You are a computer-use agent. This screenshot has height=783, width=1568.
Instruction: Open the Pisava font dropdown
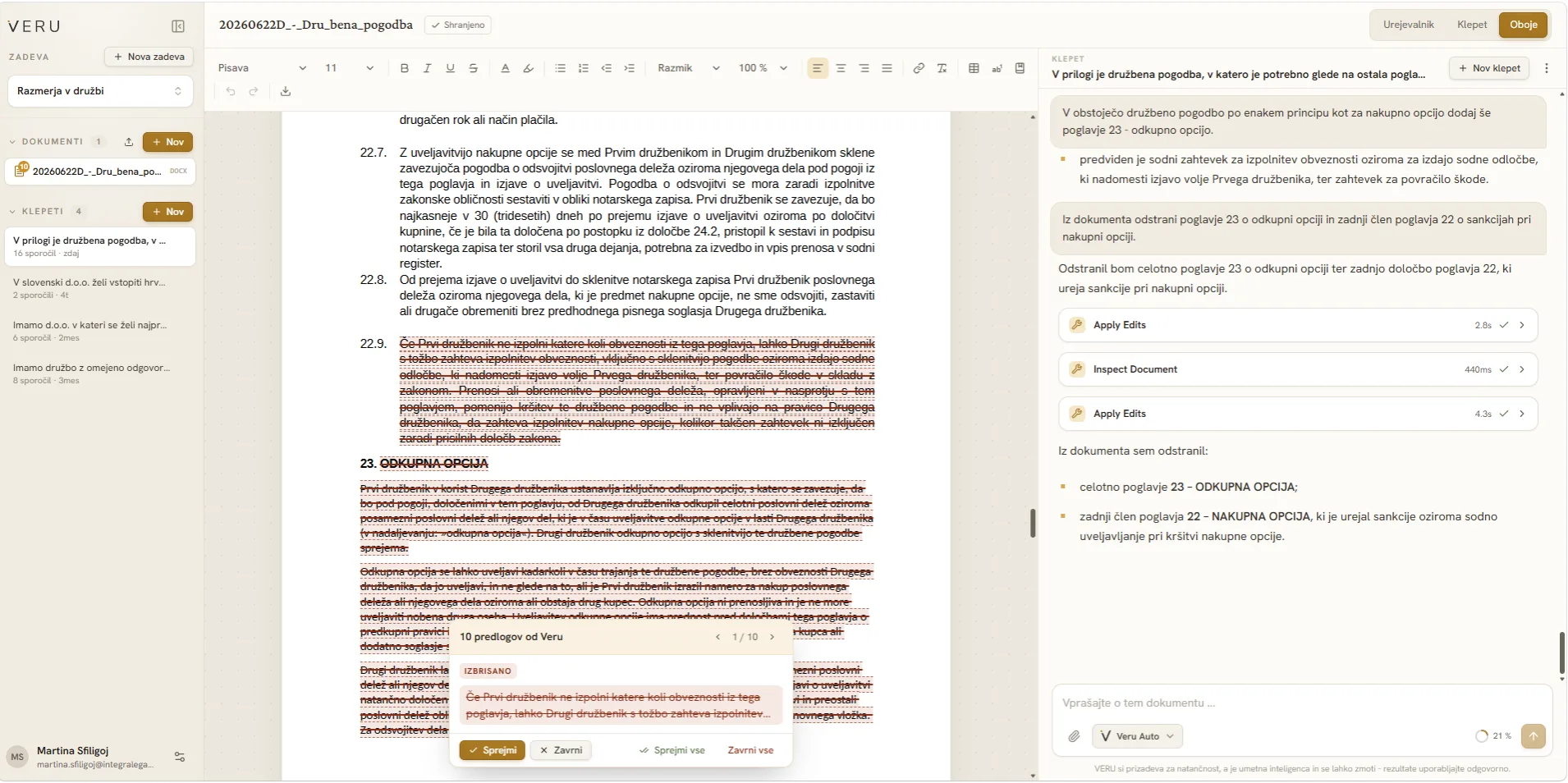(262, 68)
